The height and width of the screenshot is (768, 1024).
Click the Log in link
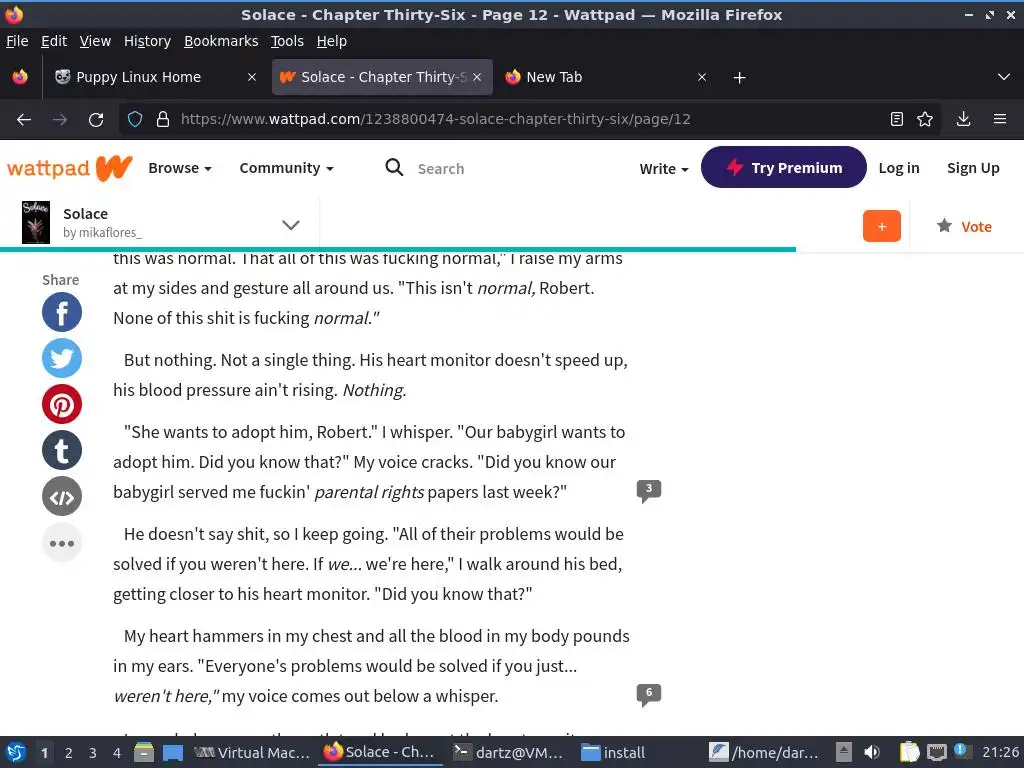899,168
